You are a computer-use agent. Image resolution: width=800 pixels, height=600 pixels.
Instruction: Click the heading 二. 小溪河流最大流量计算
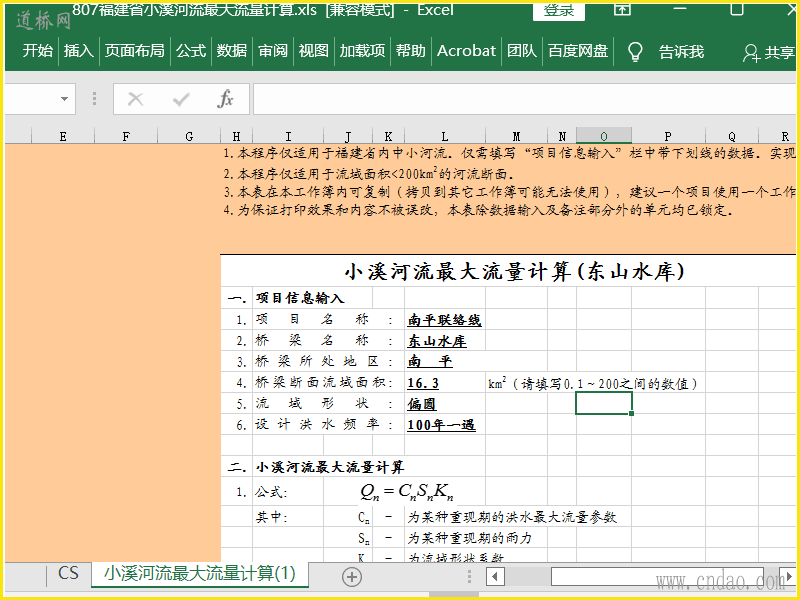315,467
